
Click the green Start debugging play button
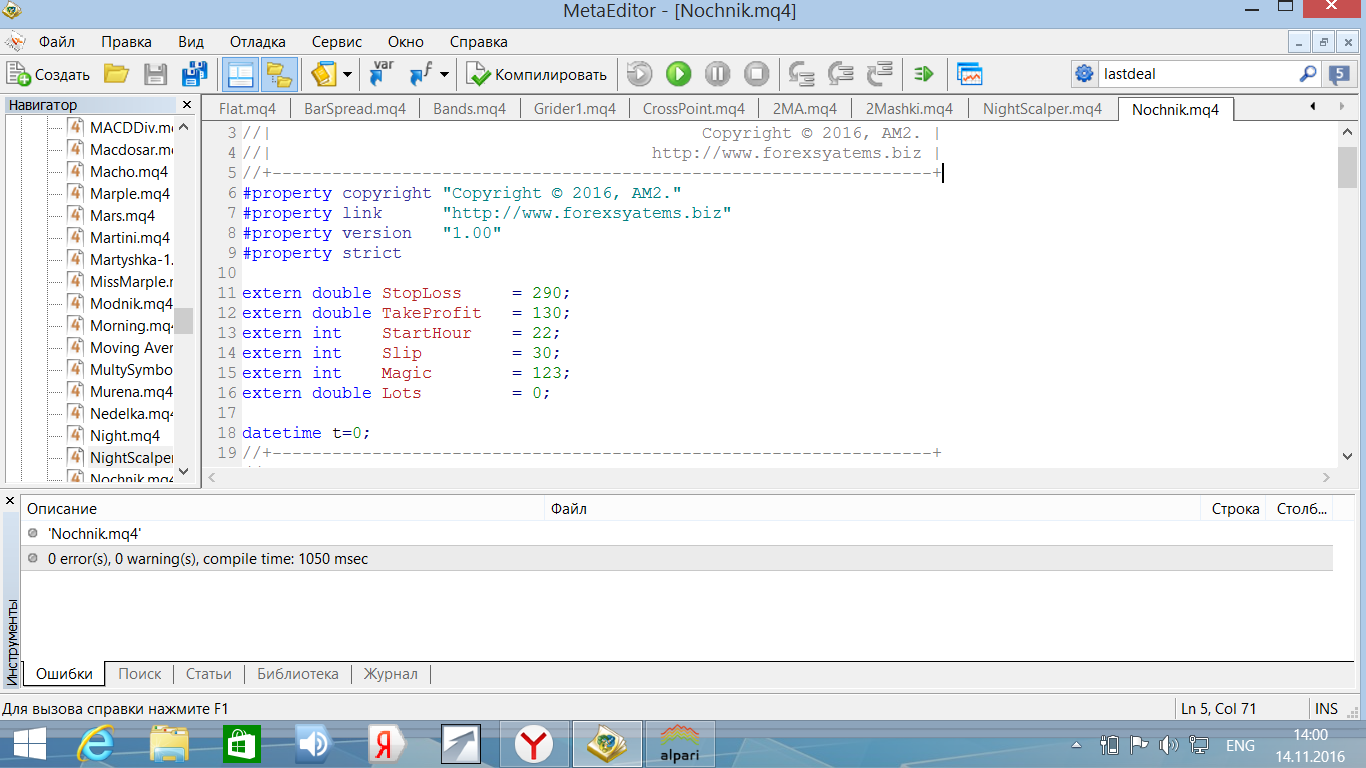click(x=678, y=74)
